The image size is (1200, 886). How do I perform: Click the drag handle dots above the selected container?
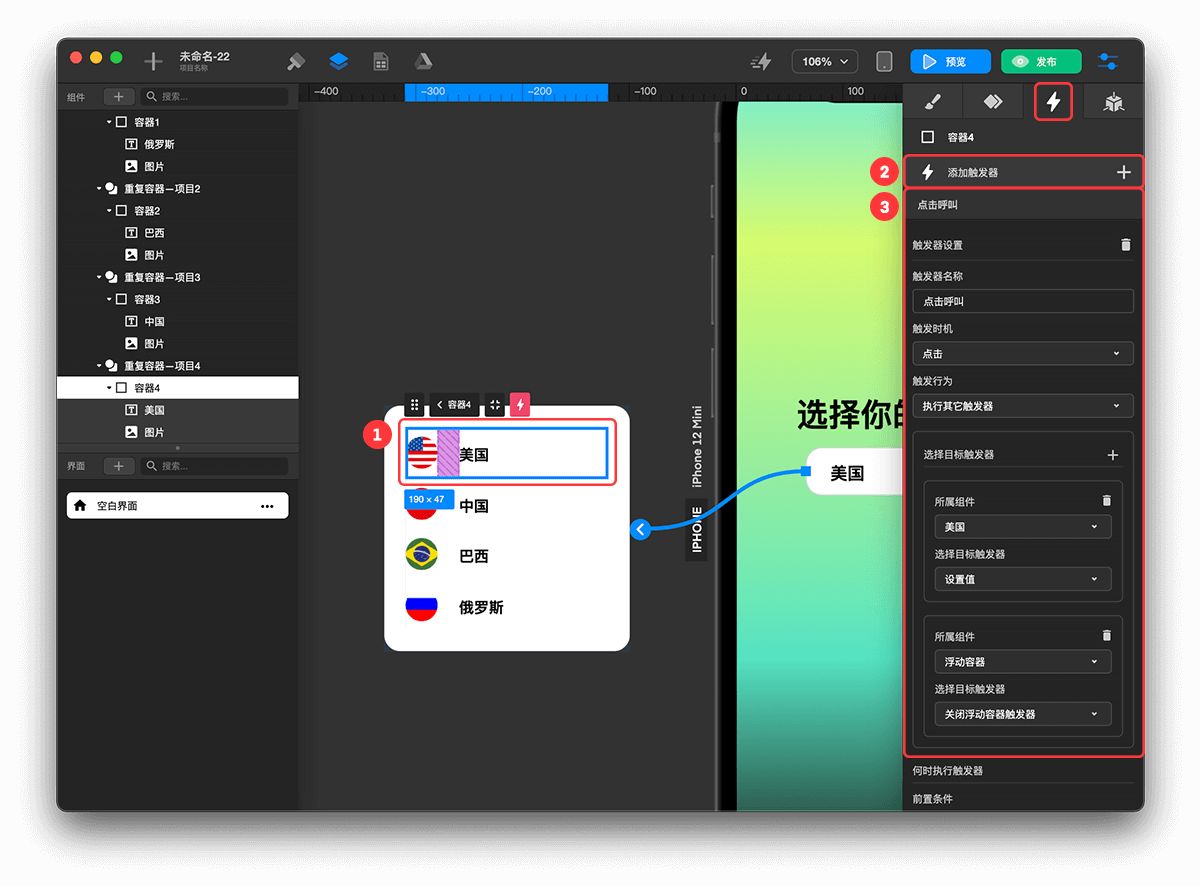pyautogui.click(x=415, y=405)
